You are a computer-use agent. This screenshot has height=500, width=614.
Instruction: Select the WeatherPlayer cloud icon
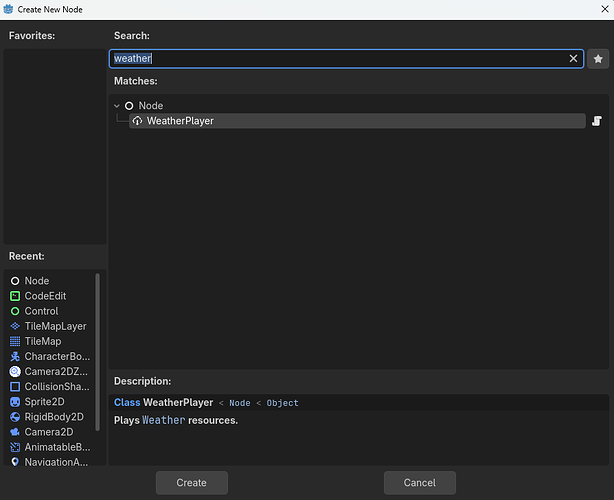pyautogui.click(x=137, y=121)
